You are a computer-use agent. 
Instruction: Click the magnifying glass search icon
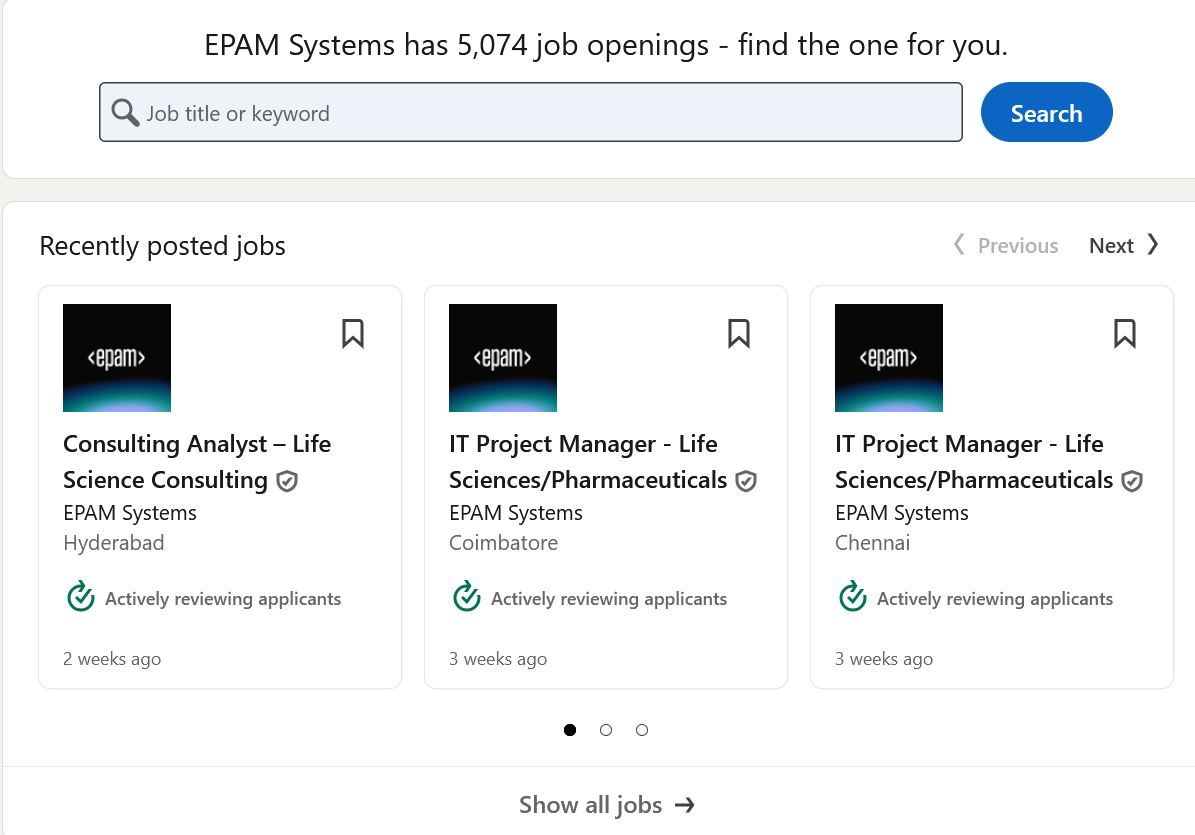pyautogui.click(x=125, y=113)
